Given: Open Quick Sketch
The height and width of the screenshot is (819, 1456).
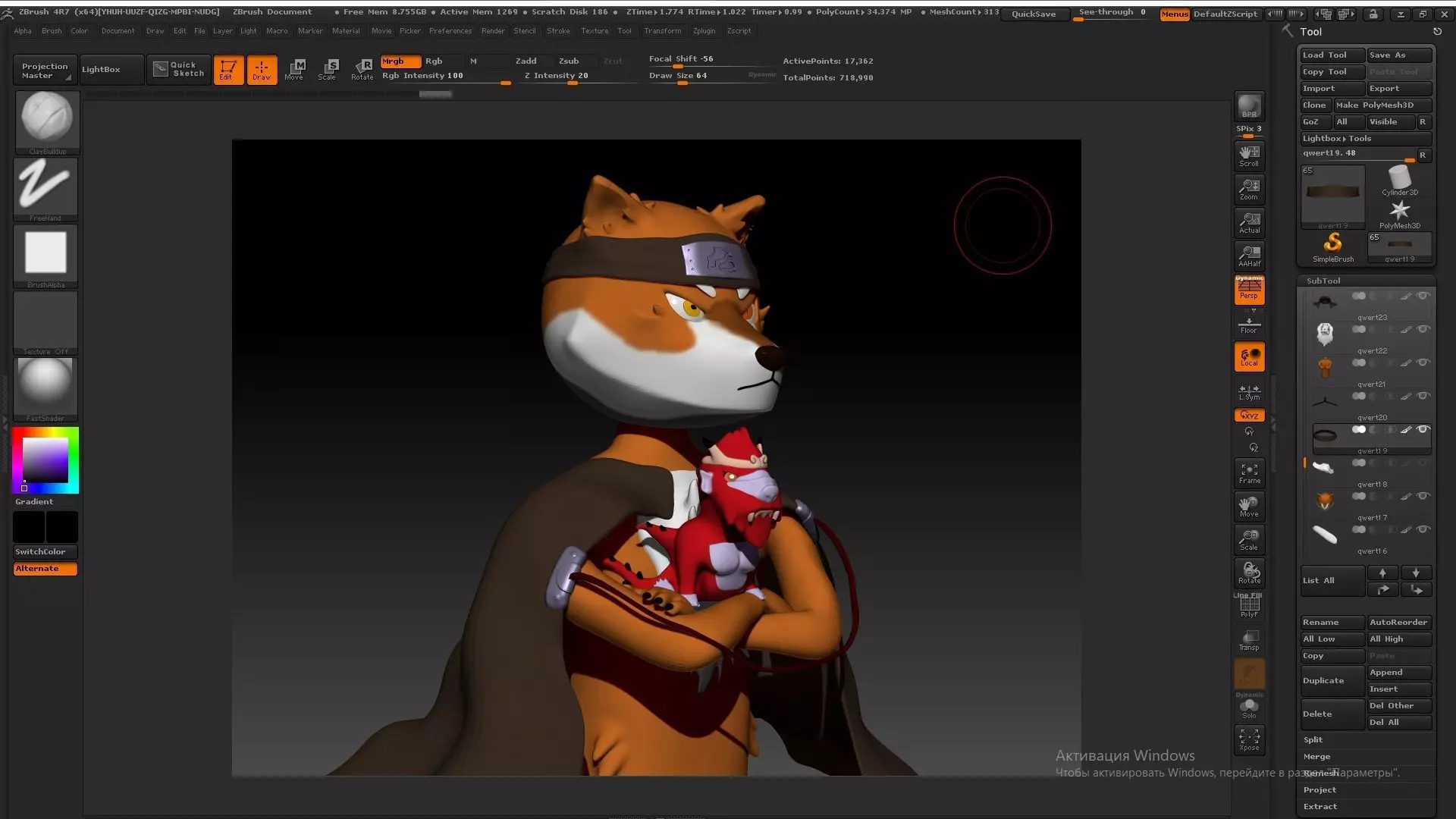Looking at the screenshot, I should 179,70.
